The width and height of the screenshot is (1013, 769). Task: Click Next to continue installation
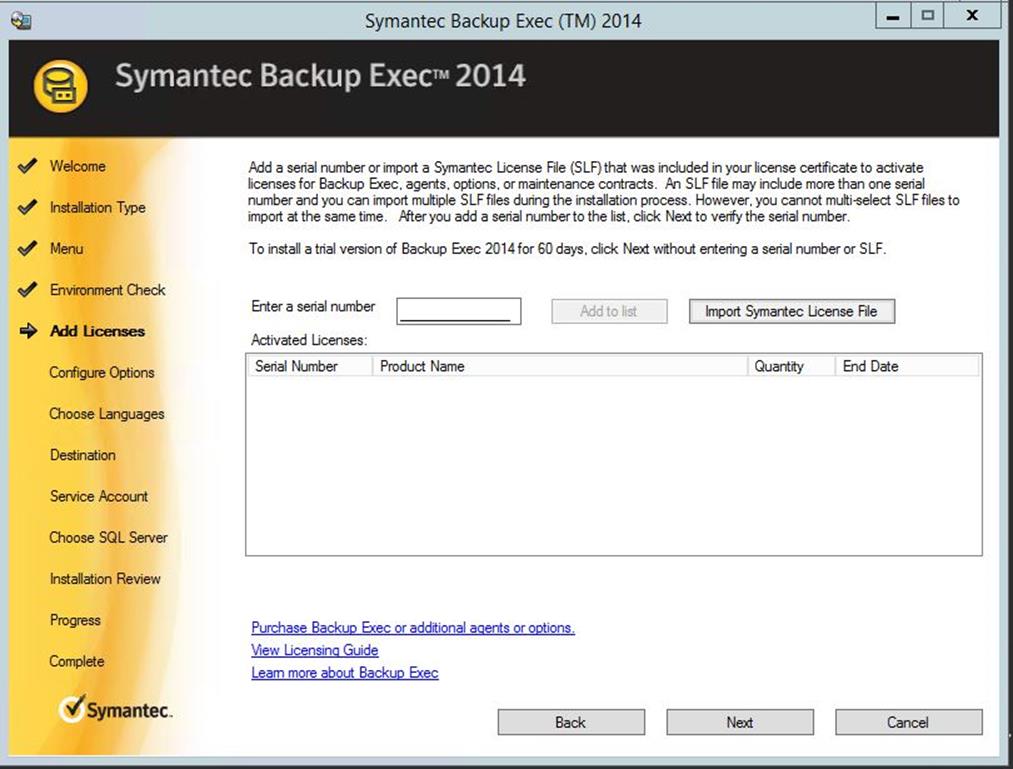[x=740, y=722]
